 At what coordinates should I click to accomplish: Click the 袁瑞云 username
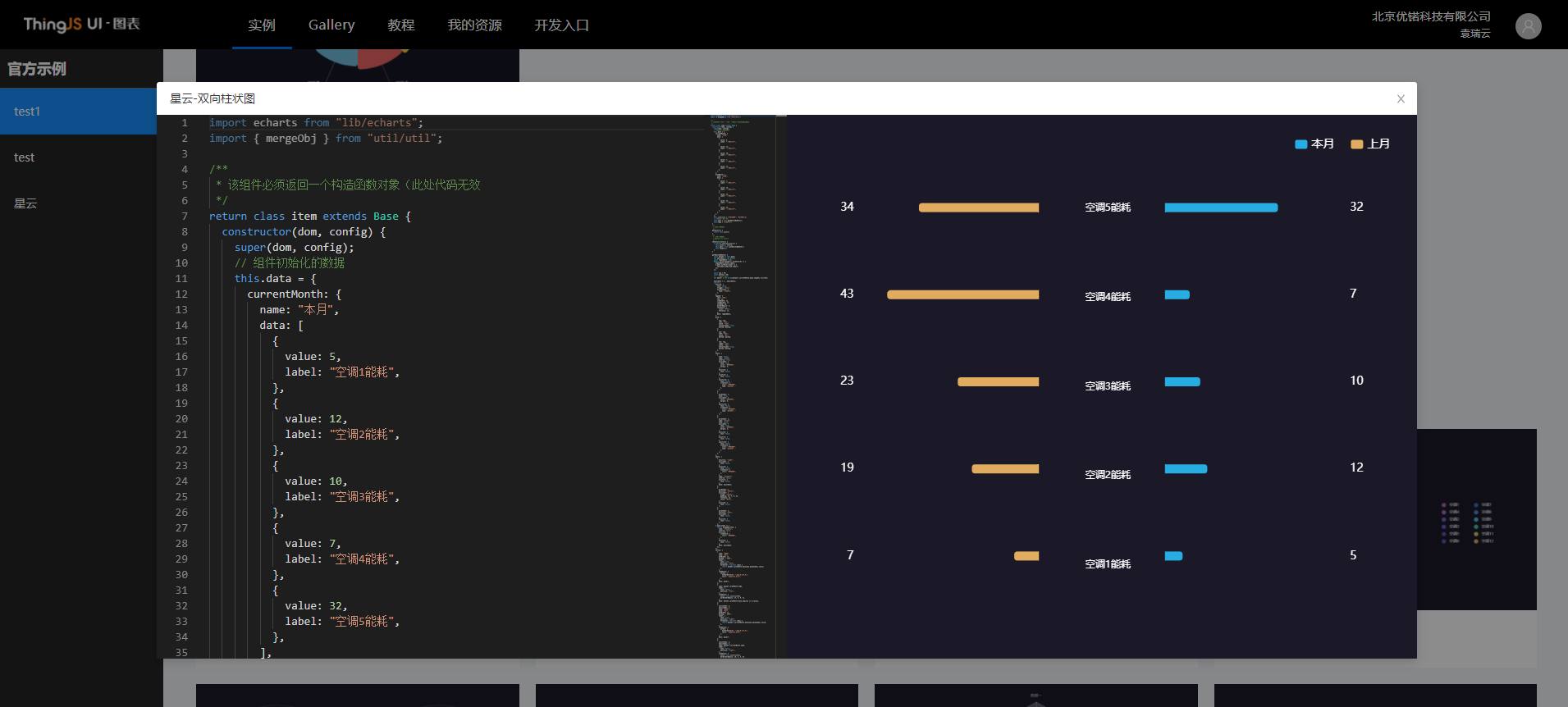(x=1475, y=34)
